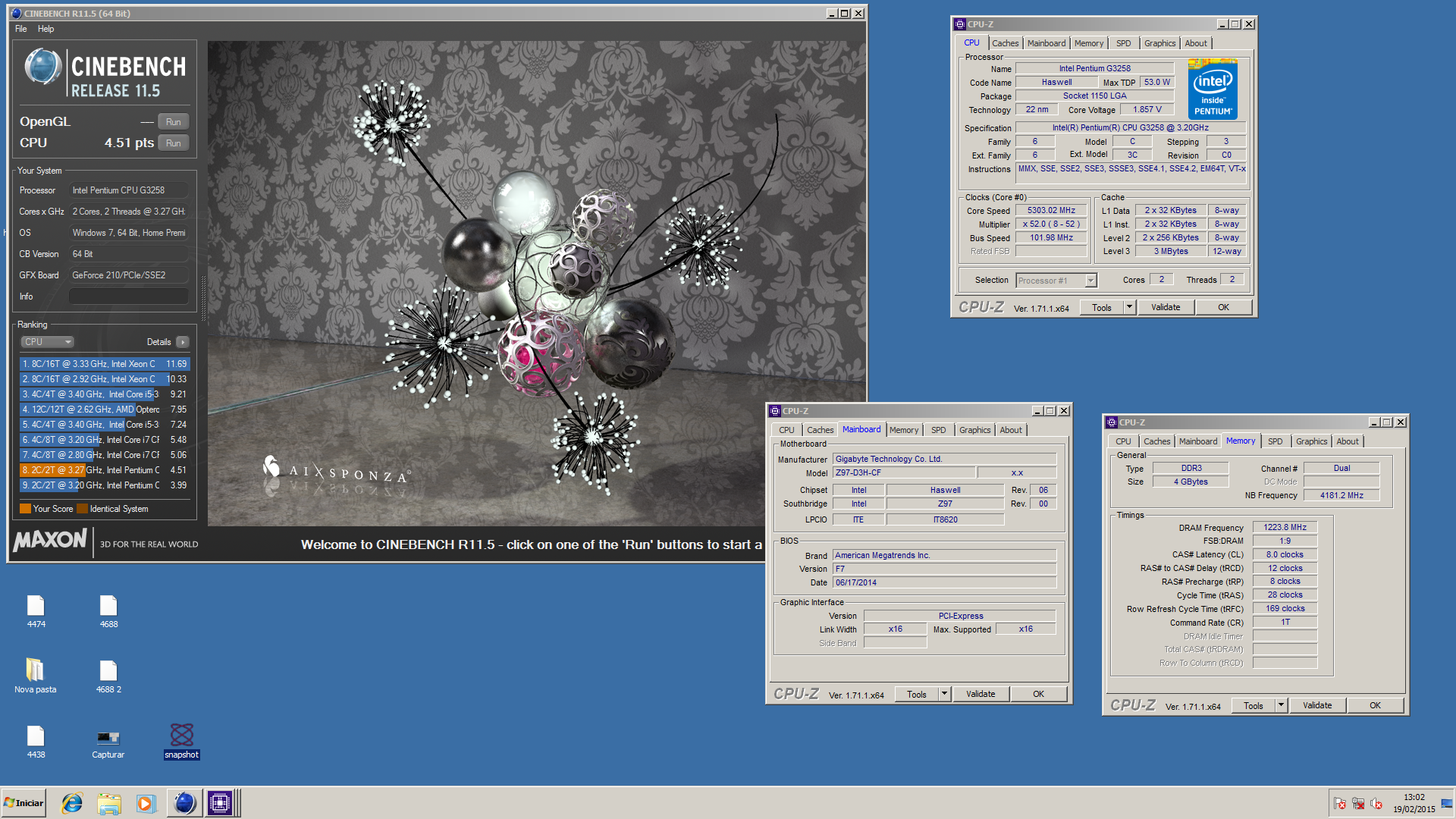1456x819 pixels.
Task: Switch to Graphics tab in CPU-Z Memory window
Action: click(x=1311, y=441)
